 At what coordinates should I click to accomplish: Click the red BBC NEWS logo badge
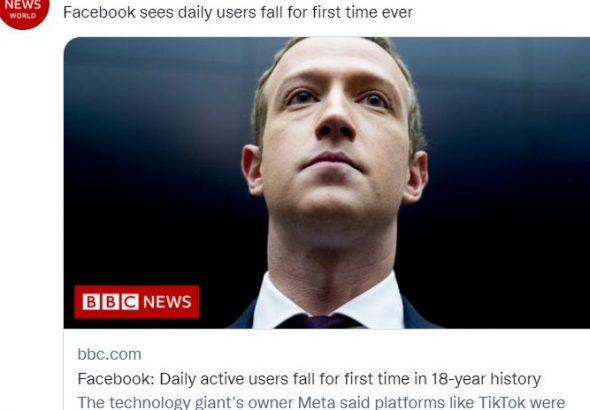pos(137,302)
